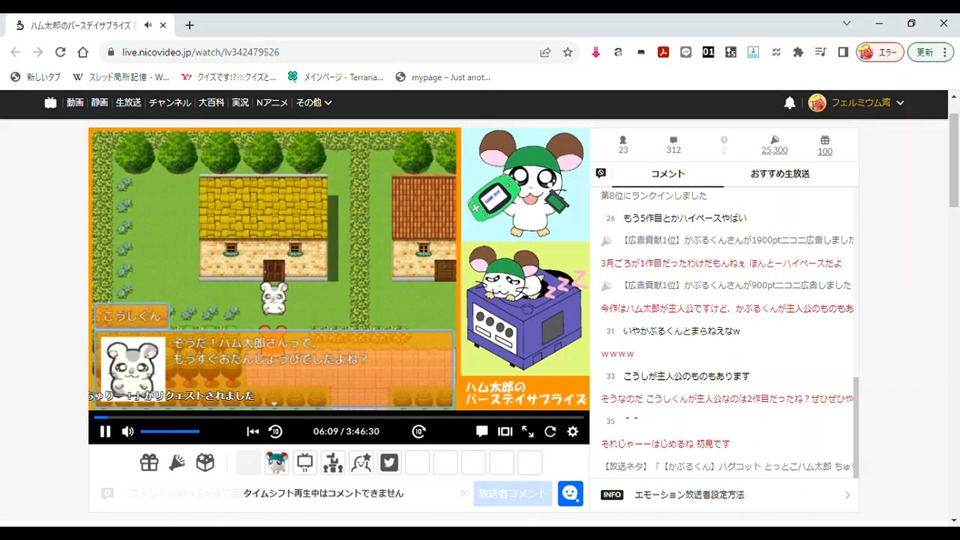Pause the live stream playback
The height and width of the screenshot is (540, 960).
click(x=105, y=432)
